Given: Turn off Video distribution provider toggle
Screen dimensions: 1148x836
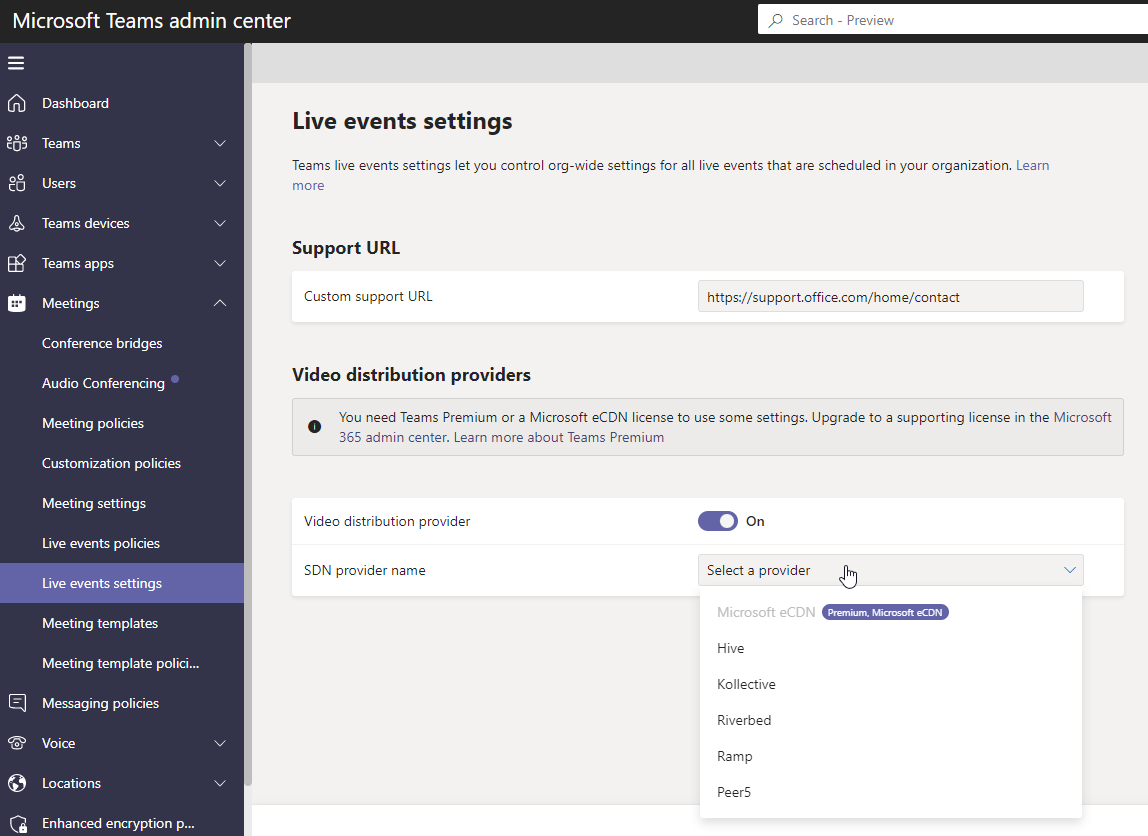Looking at the screenshot, I should 718,521.
